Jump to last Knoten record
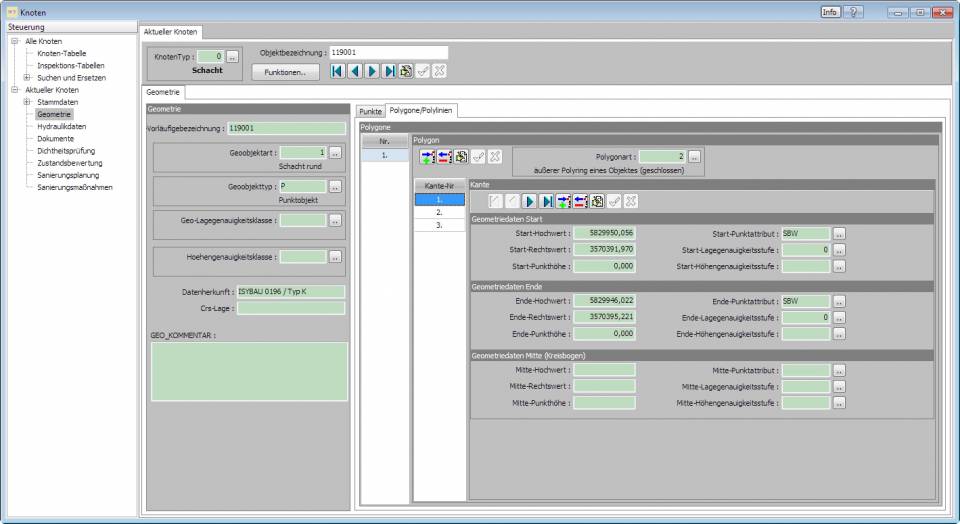 pos(389,71)
